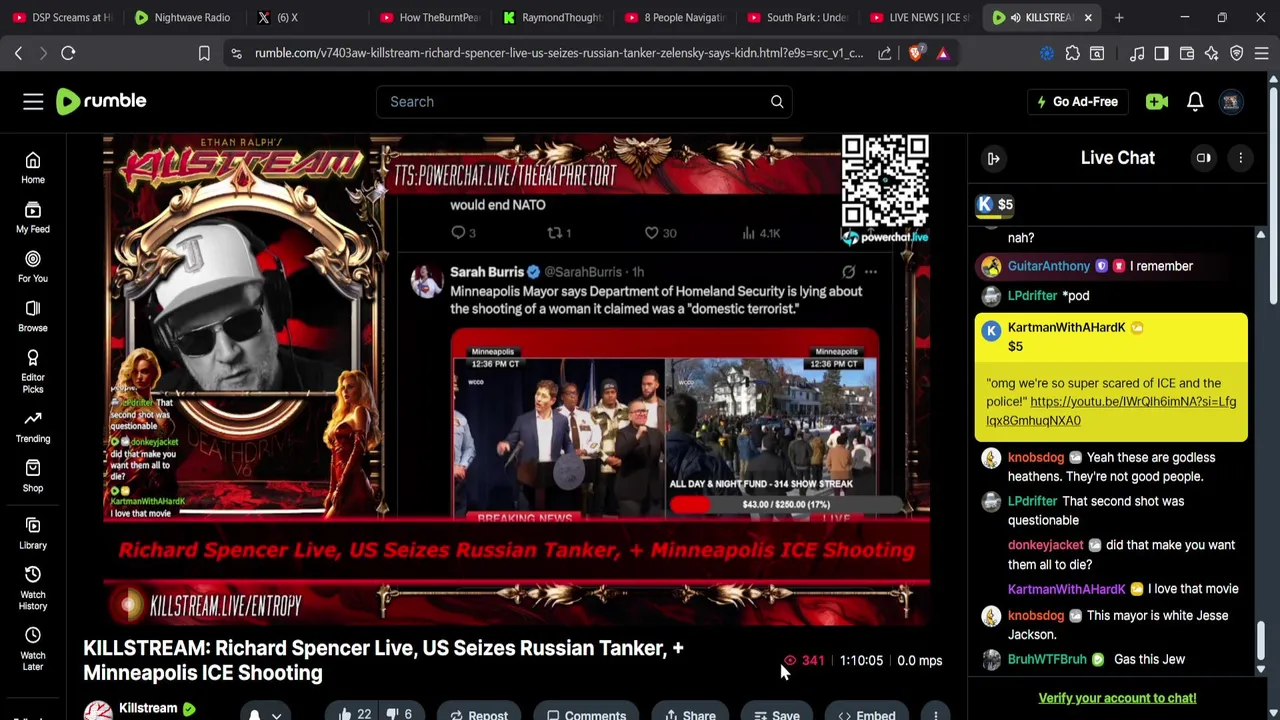Click the Live Chat scrollbar thumb
The width and height of the screenshot is (1280, 720).
click(1260, 640)
